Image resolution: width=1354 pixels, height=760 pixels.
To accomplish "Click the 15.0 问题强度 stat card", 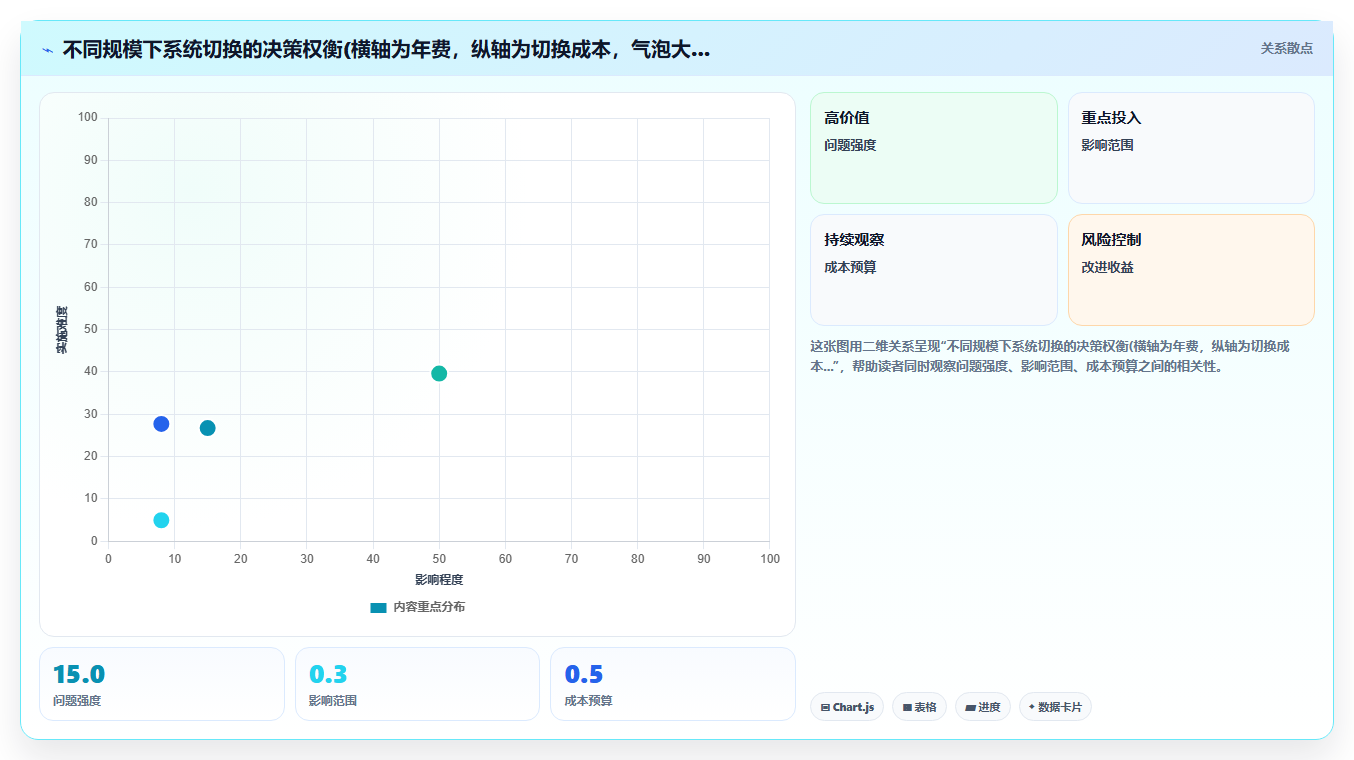I will pos(162,684).
